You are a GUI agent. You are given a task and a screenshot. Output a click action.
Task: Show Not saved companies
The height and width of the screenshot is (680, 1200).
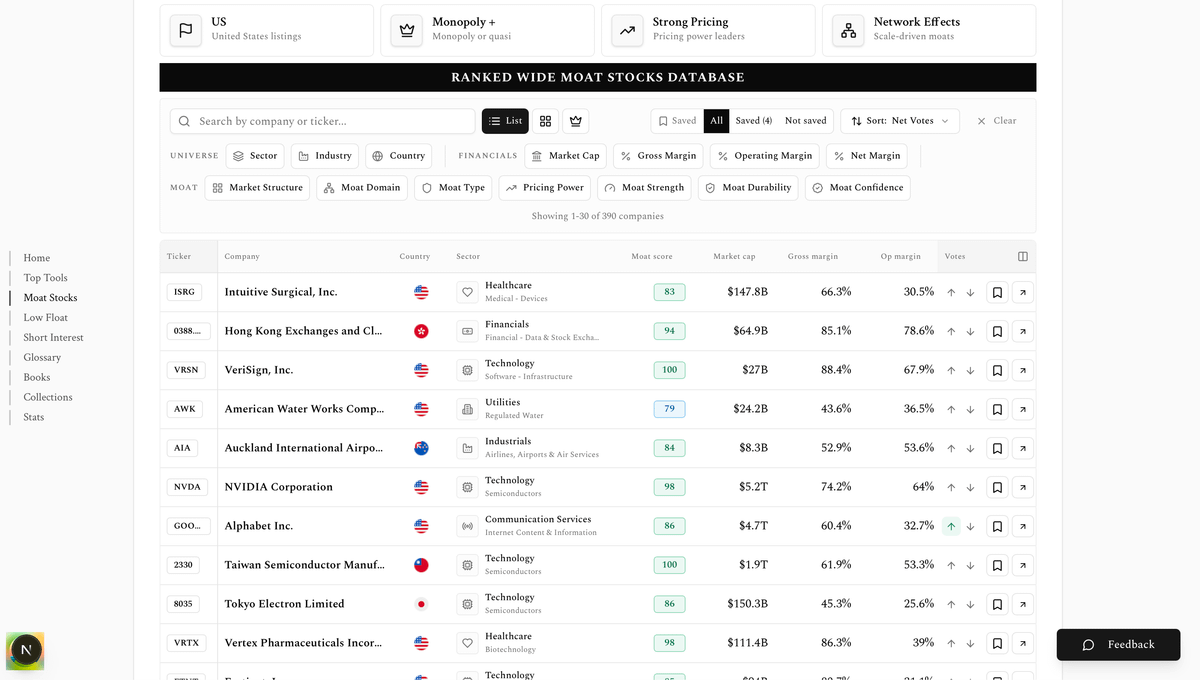[806, 121]
